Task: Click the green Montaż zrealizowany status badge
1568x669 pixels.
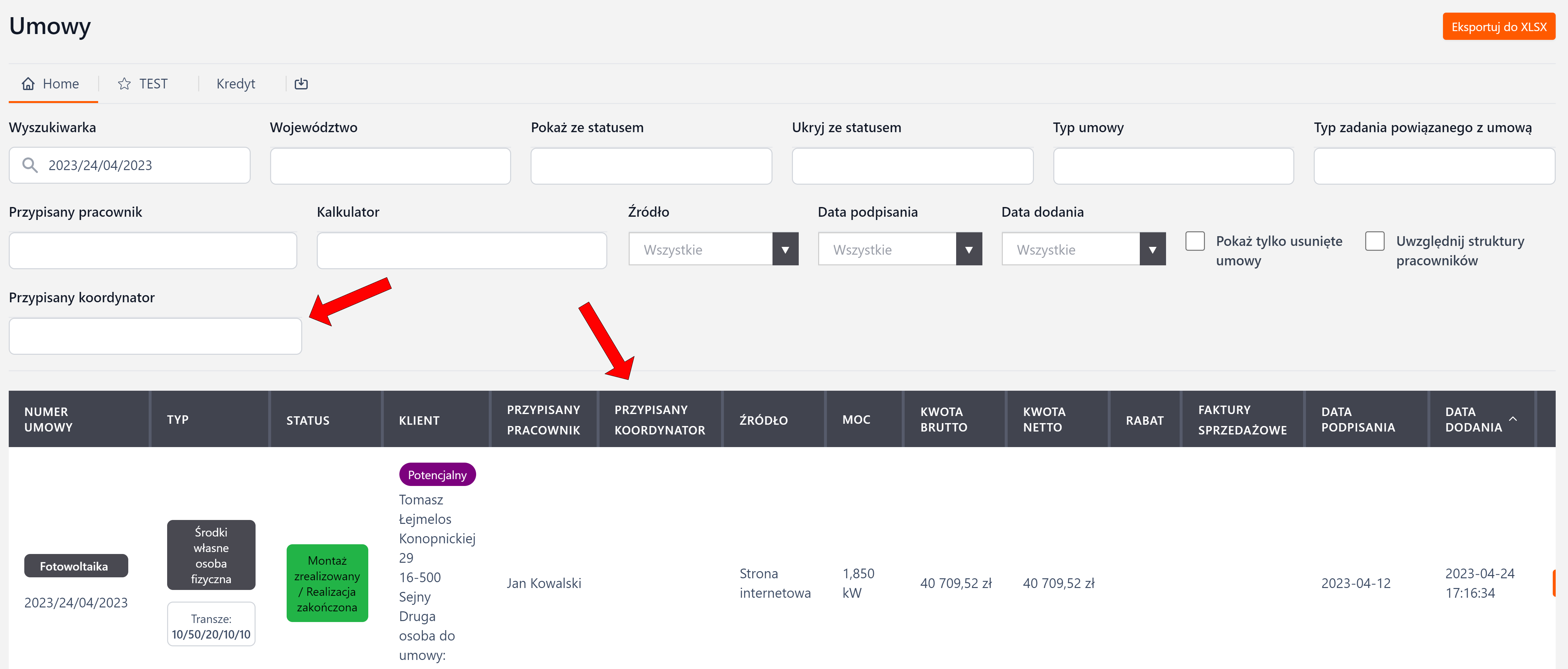Action: pos(327,583)
